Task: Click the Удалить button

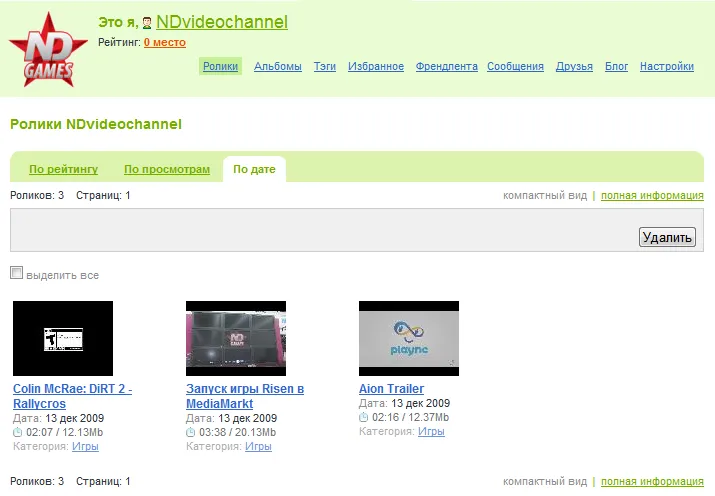Action: tap(667, 237)
